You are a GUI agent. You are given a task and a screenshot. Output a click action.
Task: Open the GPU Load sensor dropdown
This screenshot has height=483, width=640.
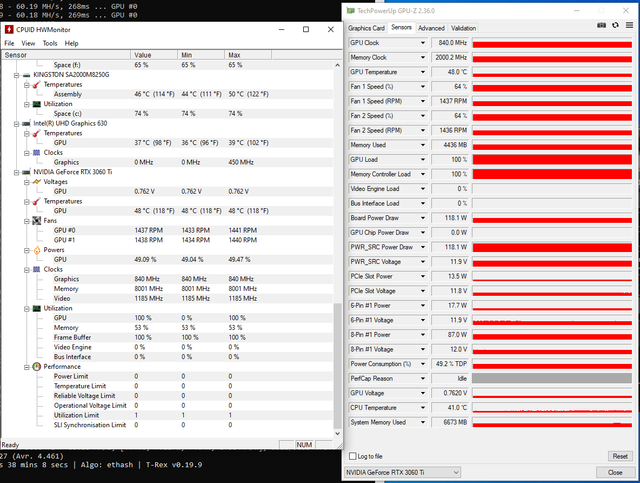pyautogui.click(x=423, y=160)
